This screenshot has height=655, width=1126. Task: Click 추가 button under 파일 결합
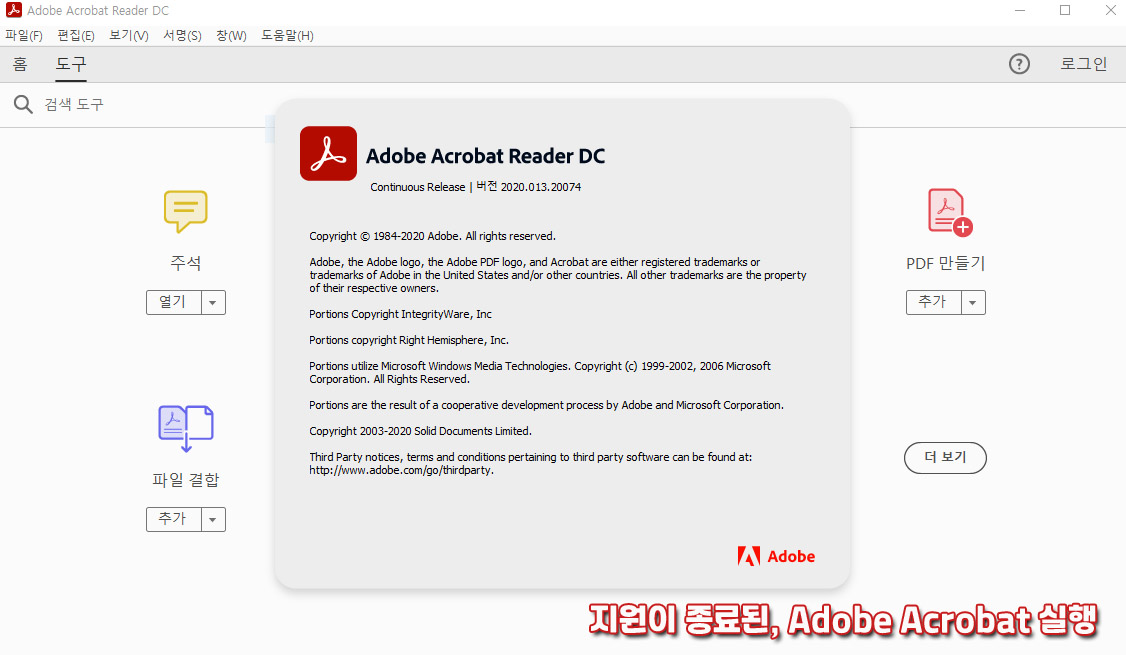pos(174,519)
